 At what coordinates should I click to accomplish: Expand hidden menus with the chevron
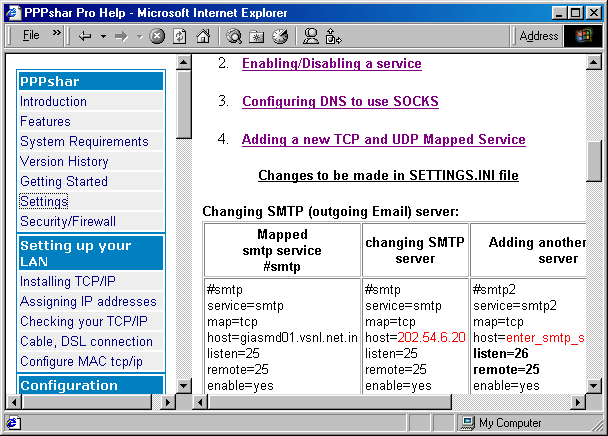tap(57, 33)
